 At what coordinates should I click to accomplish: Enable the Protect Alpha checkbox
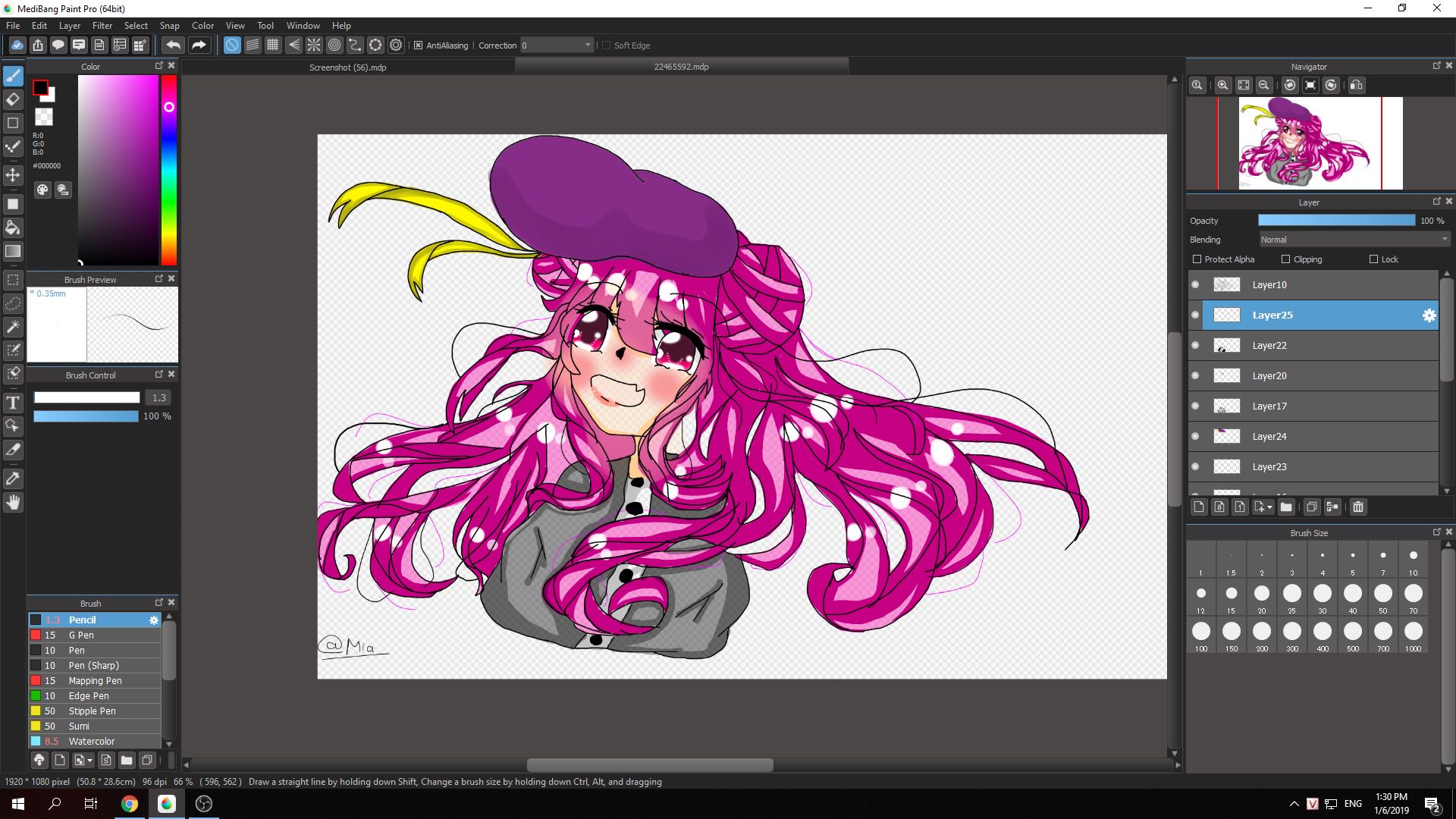point(1197,259)
